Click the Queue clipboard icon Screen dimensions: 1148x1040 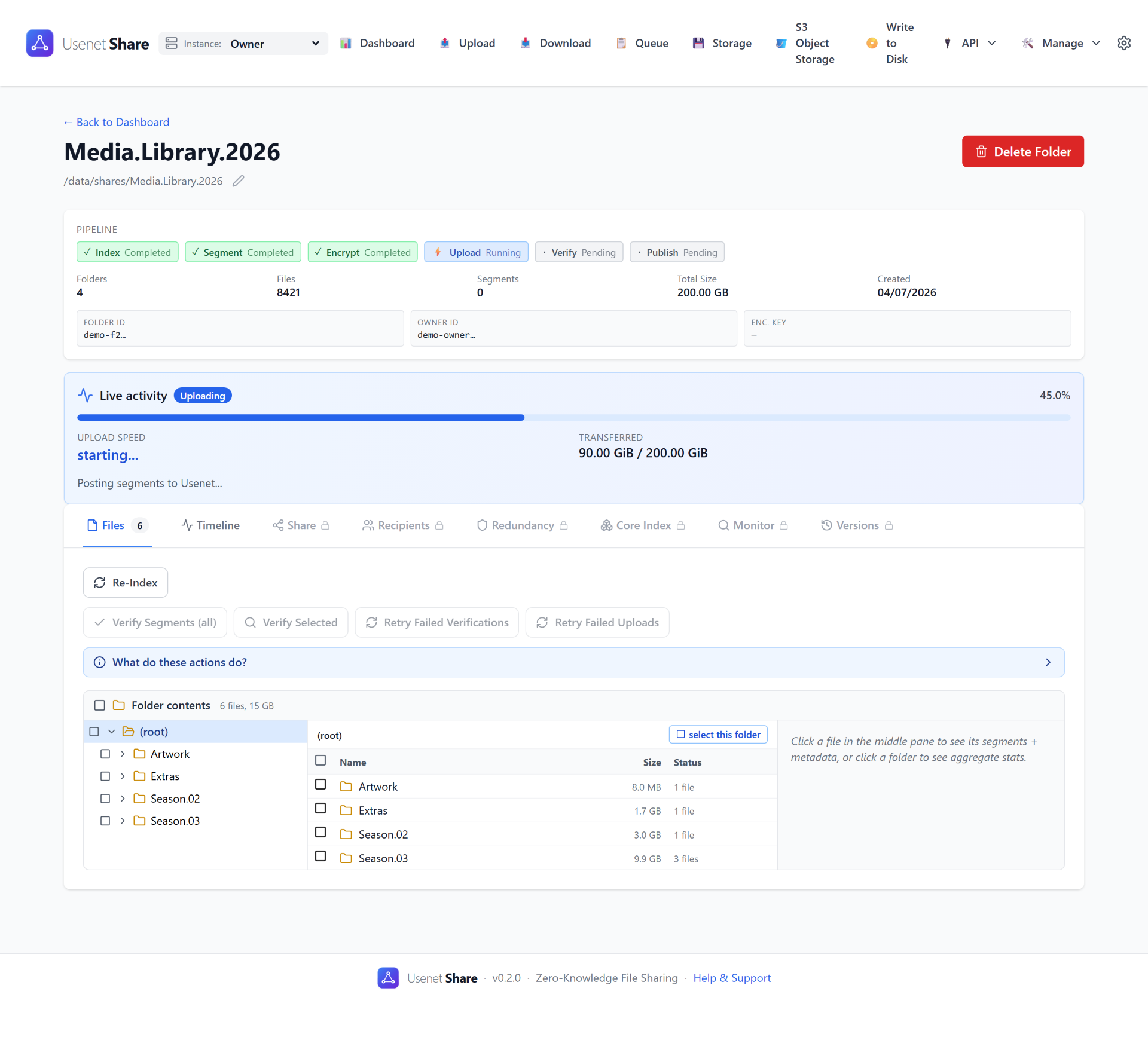point(621,43)
